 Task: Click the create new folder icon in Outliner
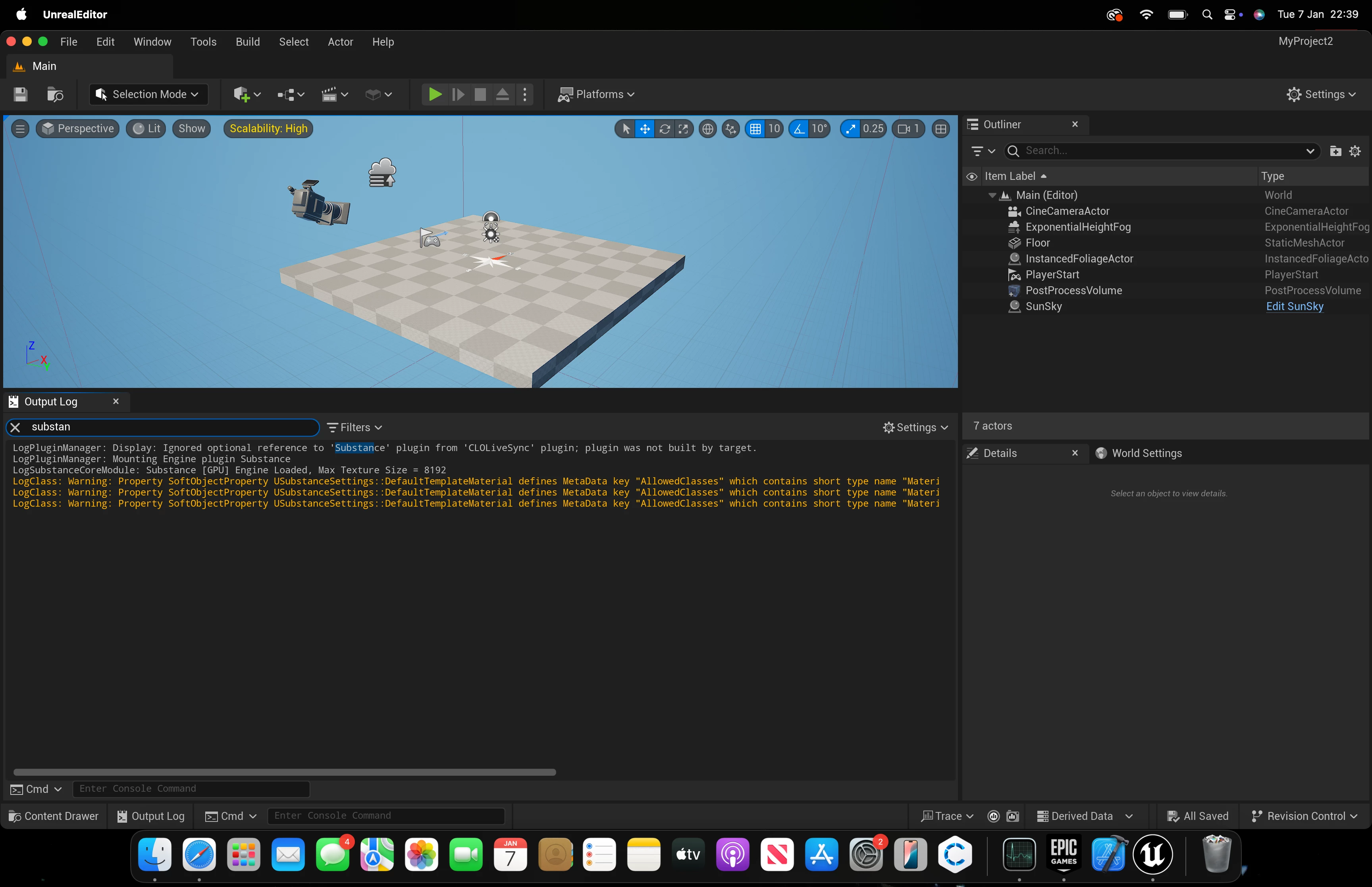(1335, 151)
